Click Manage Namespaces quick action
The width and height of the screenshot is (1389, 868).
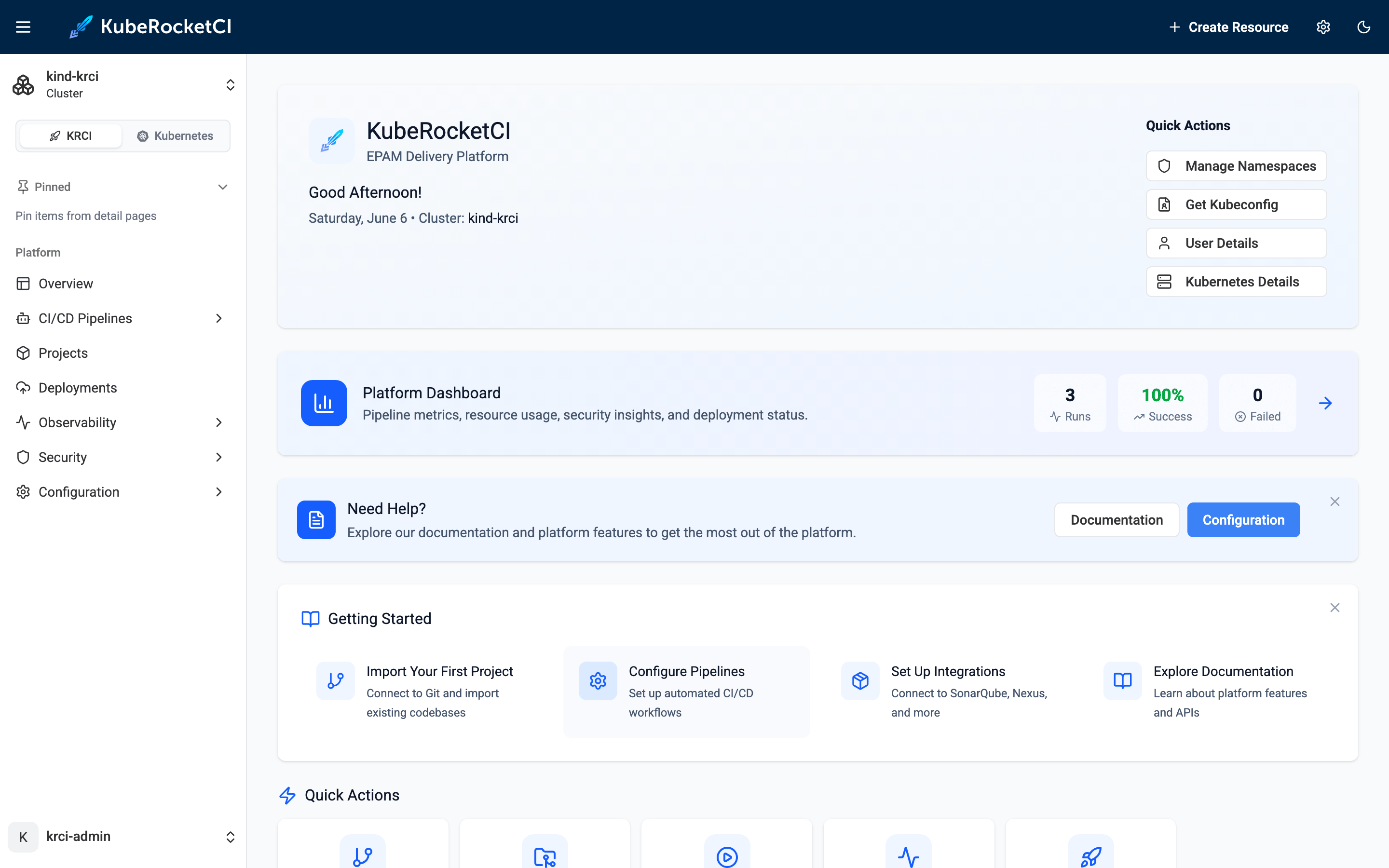[x=1236, y=166]
